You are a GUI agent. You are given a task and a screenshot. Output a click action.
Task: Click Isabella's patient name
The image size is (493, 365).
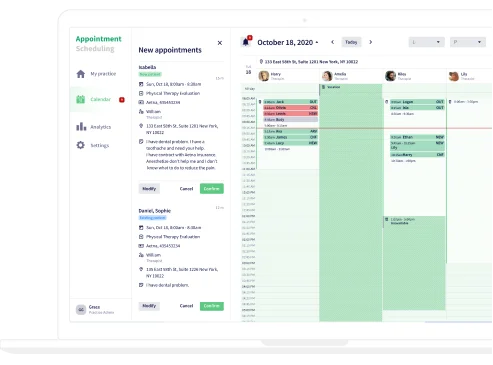pyautogui.click(x=147, y=67)
